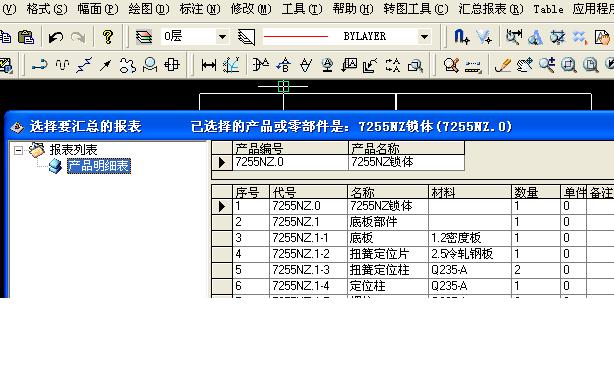Select the linear dimension tool
This screenshot has height=384, width=614.
coord(209,65)
